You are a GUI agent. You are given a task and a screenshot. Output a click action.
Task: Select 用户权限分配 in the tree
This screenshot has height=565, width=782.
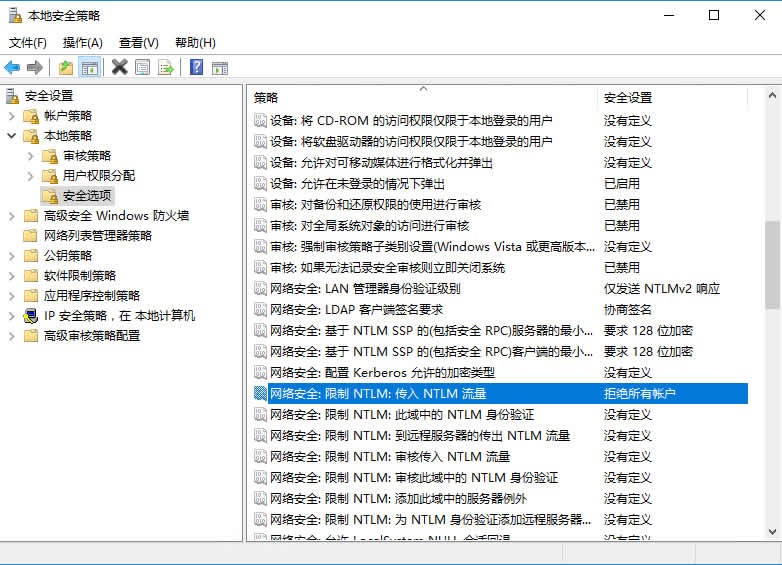coord(98,176)
